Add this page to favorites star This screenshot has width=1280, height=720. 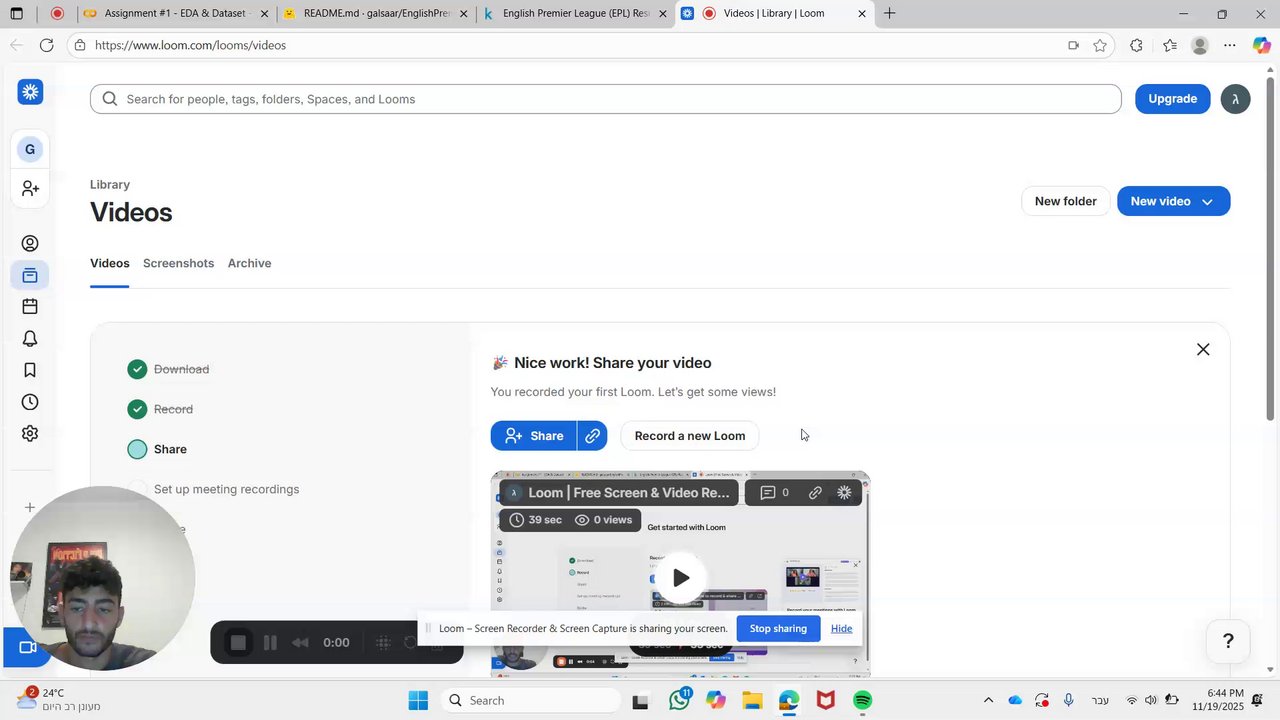coord(1100,45)
